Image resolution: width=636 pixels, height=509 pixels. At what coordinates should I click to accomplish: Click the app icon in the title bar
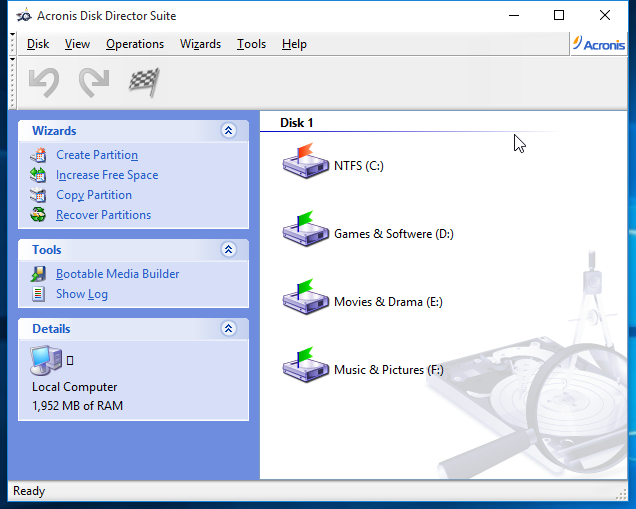pyautogui.click(x=24, y=15)
